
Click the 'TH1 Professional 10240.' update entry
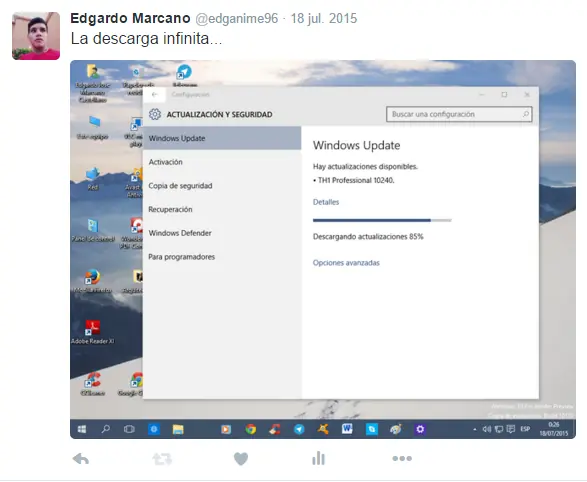tap(354, 180)
